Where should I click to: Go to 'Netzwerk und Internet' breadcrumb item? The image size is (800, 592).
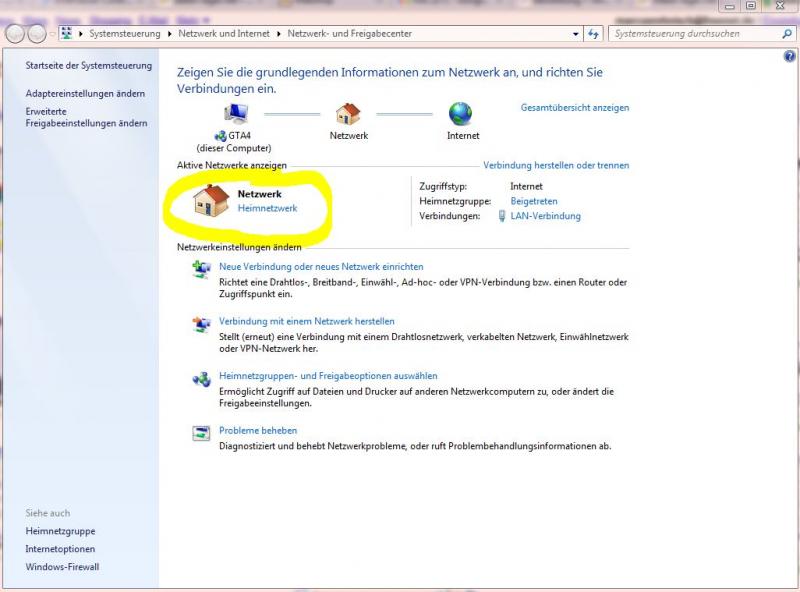(224, 34)
